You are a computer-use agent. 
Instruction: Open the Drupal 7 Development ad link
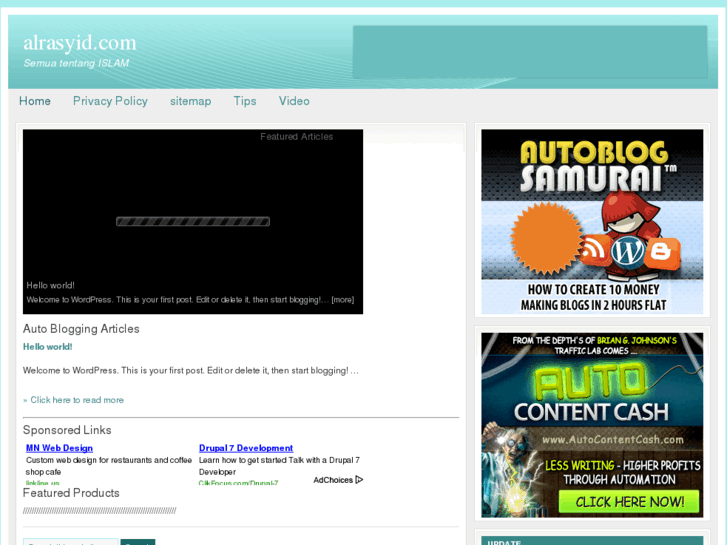[x=246, y=448]
